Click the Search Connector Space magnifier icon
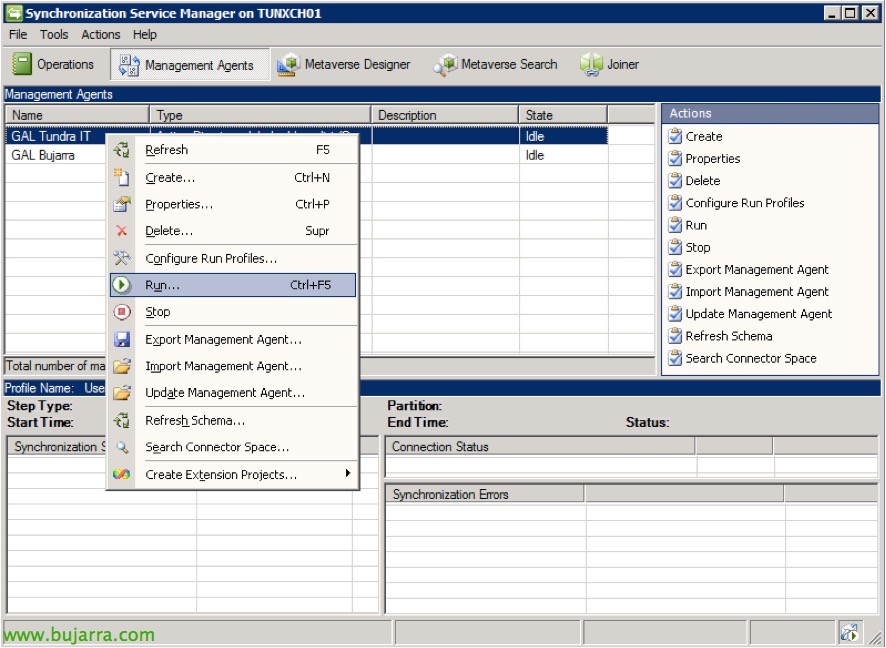Screen dimensions: 886x648 121,447
